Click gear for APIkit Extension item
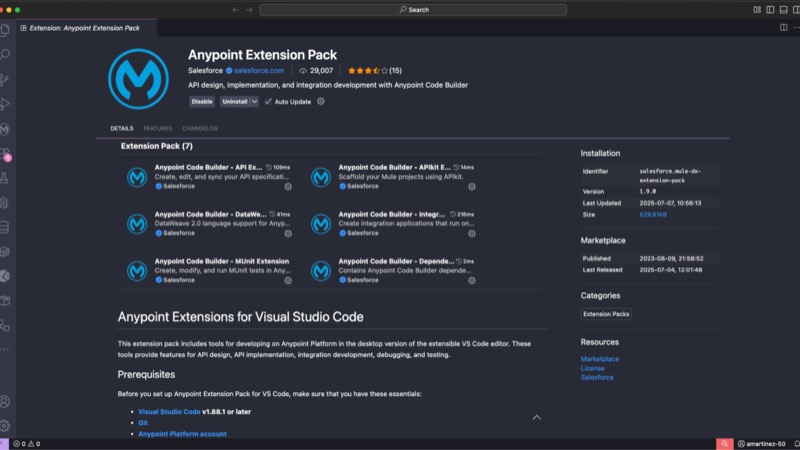Viewport: 800px width, 450px height. tap(471, 187)
